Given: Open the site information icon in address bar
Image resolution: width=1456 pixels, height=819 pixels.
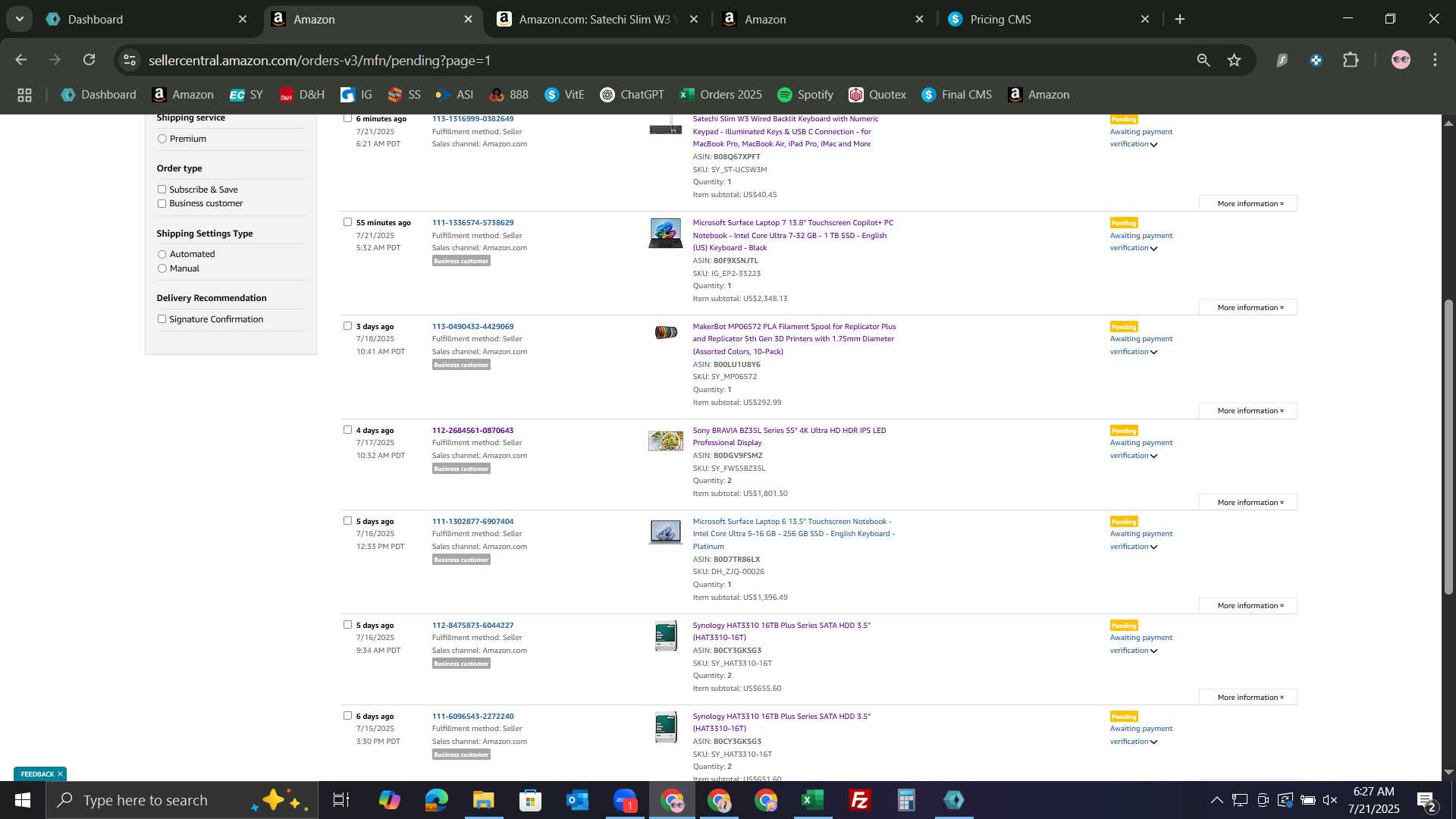Looking at the screenshot, I should [130, 60].
